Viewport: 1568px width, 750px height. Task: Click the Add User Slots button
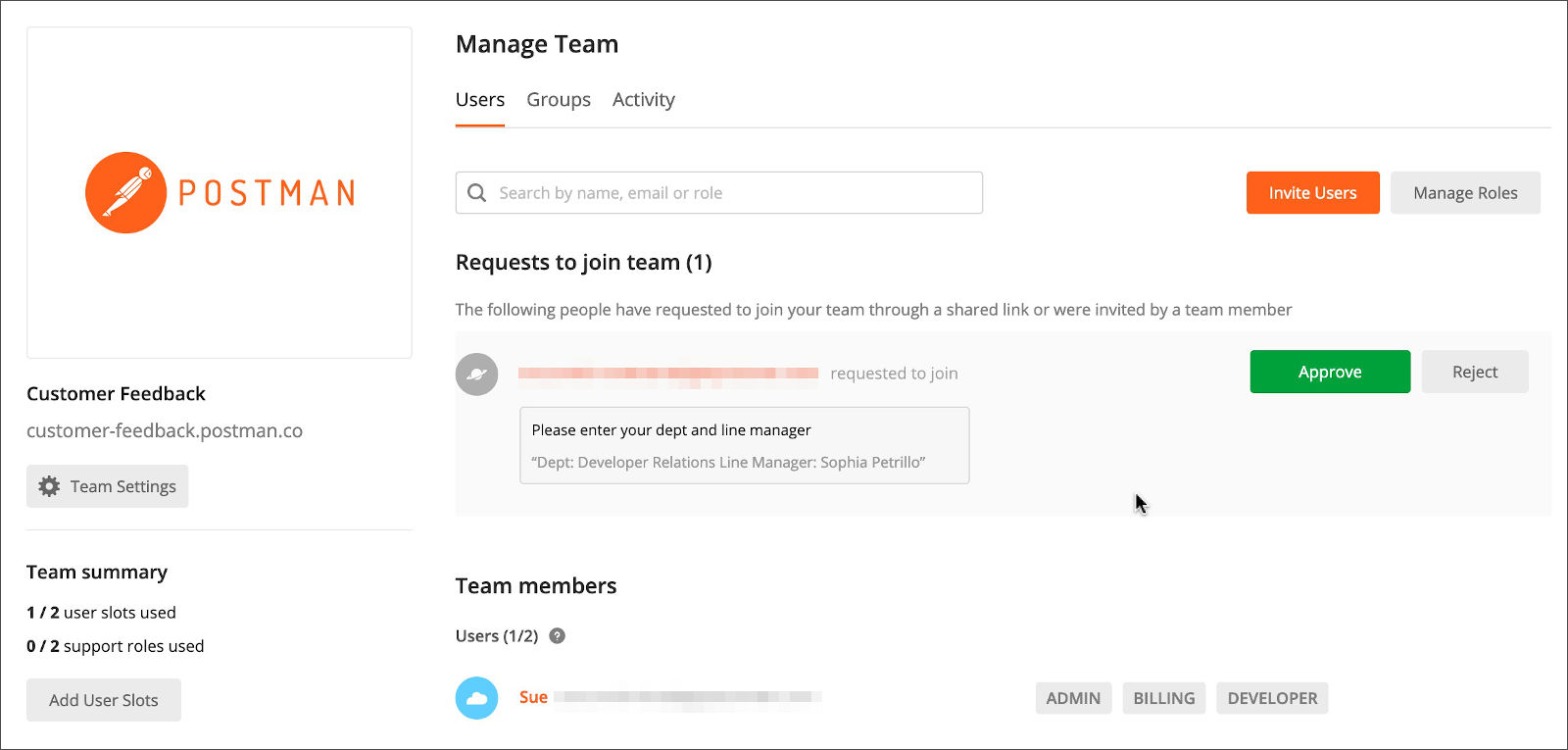pyautogui.click(x=104, y=700)
